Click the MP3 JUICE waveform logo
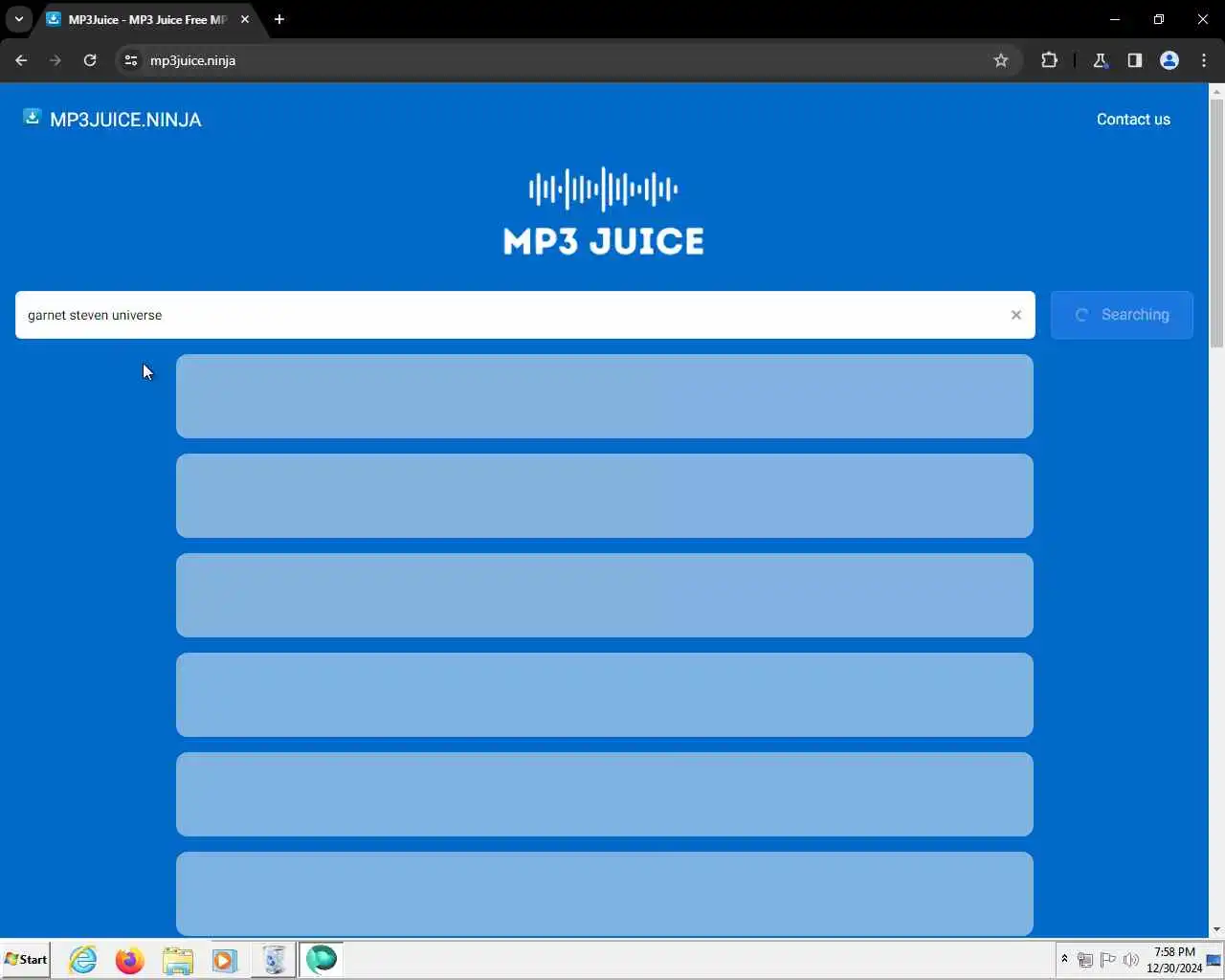Screen dimensions: 1225x980 click(x=604, y=212)
